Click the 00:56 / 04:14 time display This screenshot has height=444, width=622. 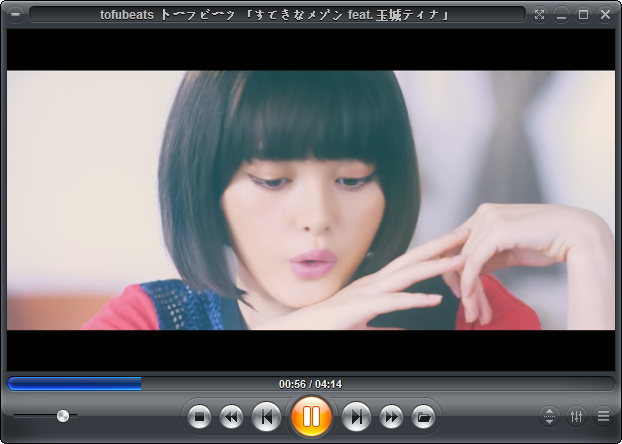[x=310, y=384]
